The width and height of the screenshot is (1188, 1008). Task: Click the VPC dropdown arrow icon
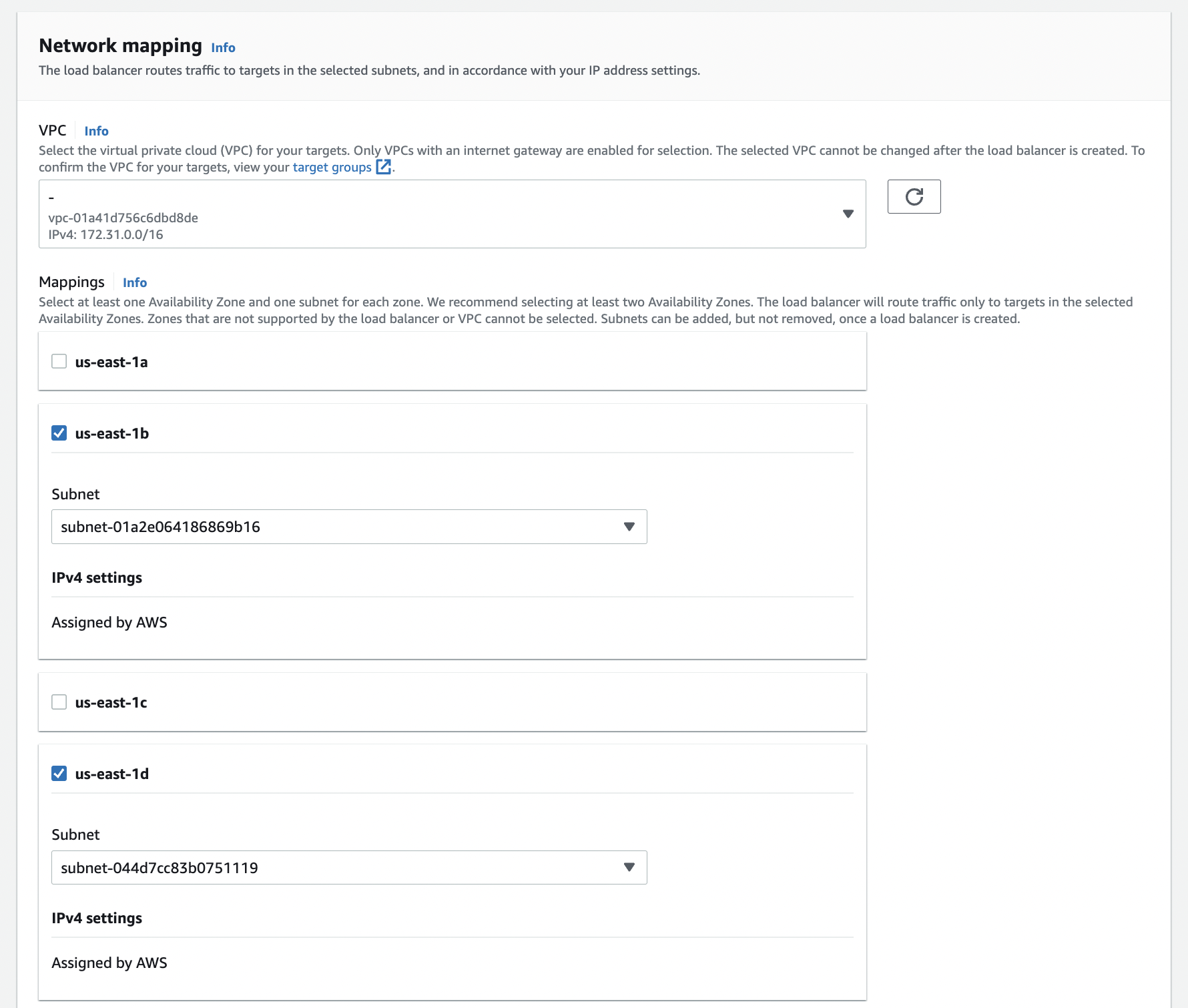coord(848,214)
